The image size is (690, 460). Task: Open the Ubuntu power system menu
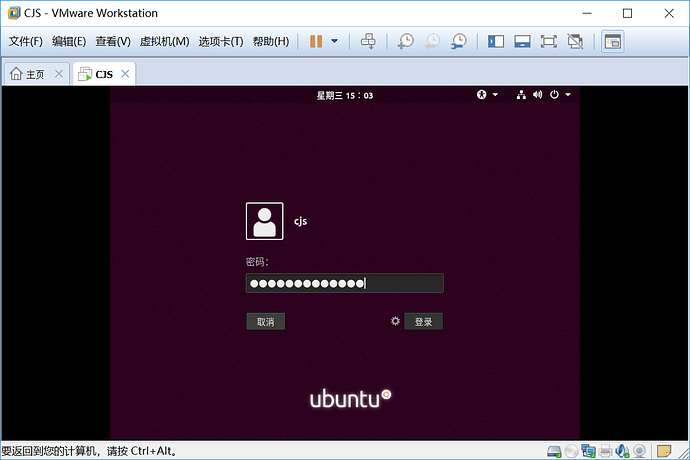pos(560,95)
